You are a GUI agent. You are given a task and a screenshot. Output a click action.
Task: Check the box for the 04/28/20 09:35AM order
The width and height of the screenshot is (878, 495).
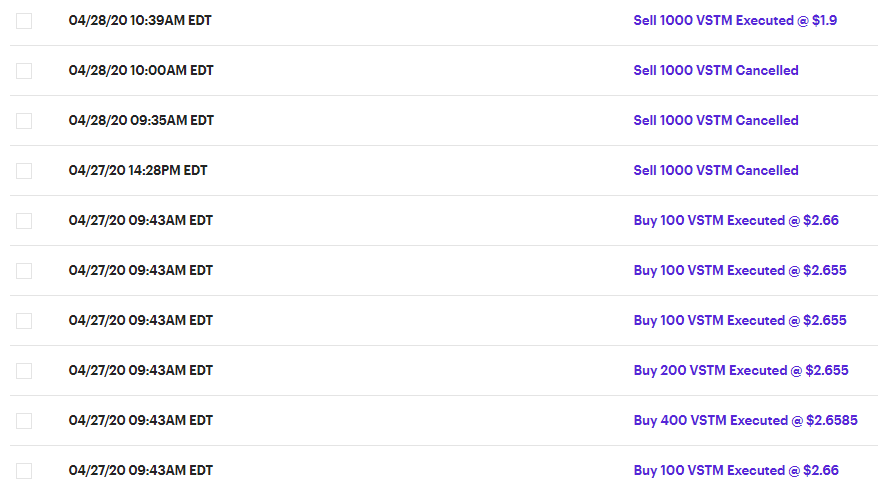click(24, 121)
